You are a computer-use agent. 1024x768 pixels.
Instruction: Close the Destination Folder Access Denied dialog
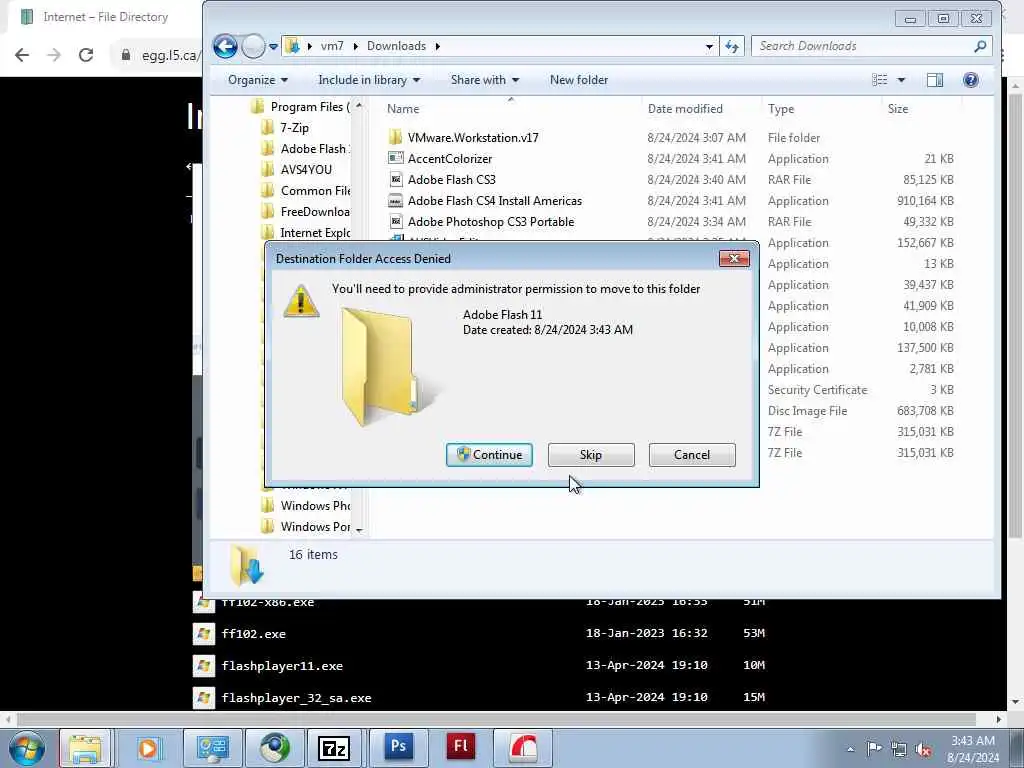(x=733, y=259)
